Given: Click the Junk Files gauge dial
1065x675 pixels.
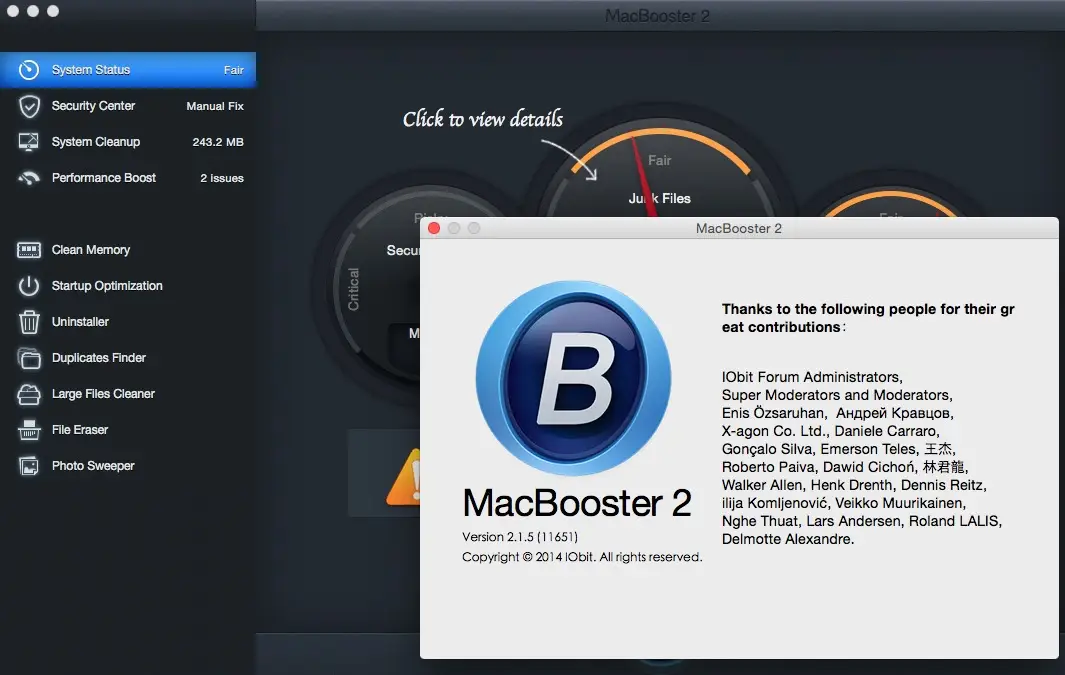Looking at the screenshot, I should click(x=659, y=170).
